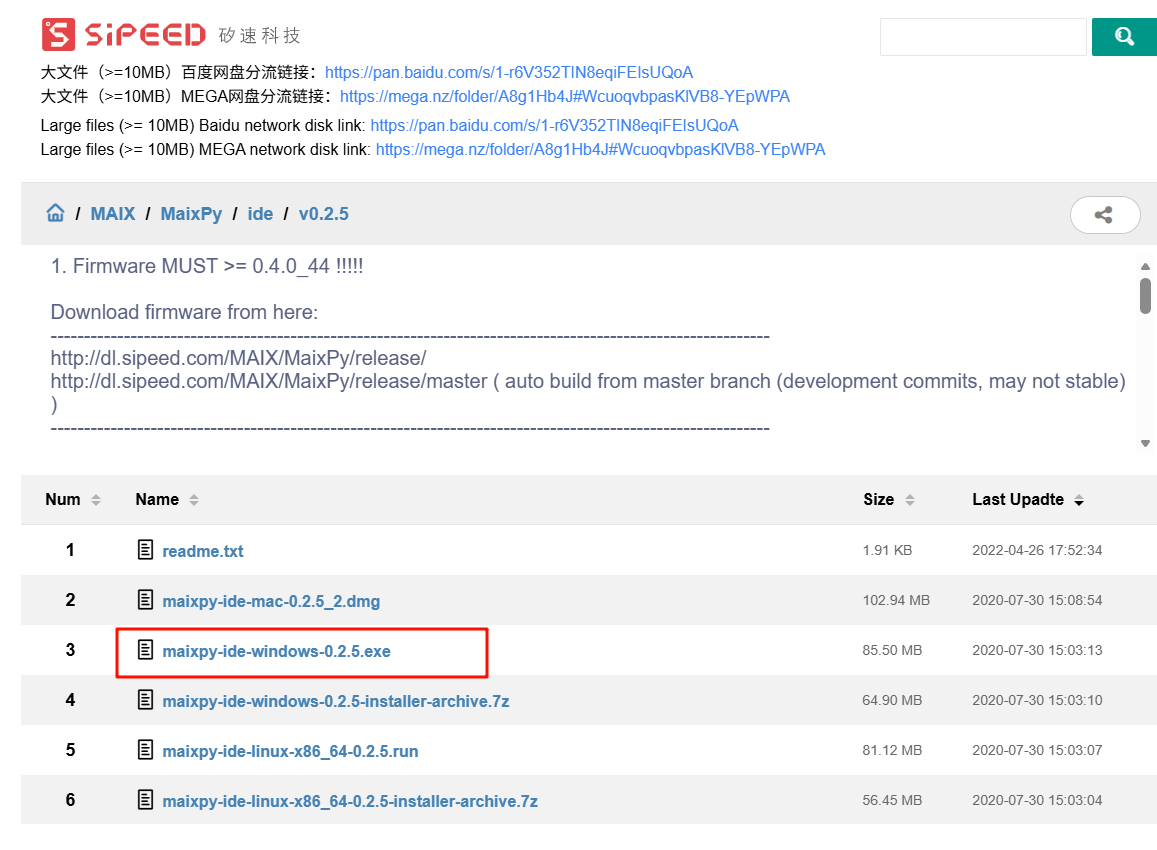The image size is (1157, 850).
Task: Open the home breadcrumb icon
Action: pos(55,213)
